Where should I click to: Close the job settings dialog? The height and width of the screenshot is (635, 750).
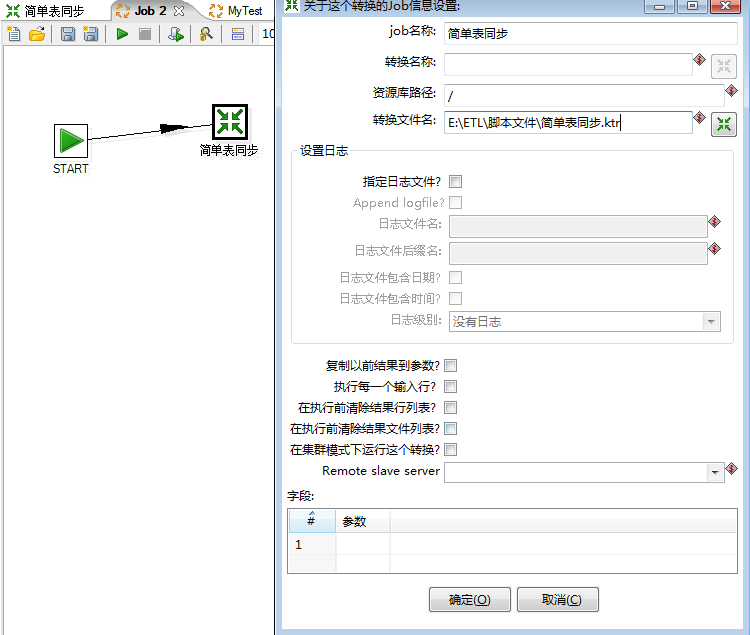coord(725,6)
